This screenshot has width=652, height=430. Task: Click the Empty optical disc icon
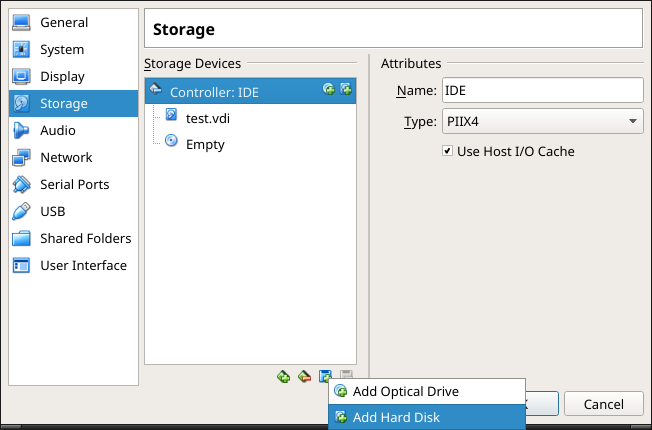point(171,143)
